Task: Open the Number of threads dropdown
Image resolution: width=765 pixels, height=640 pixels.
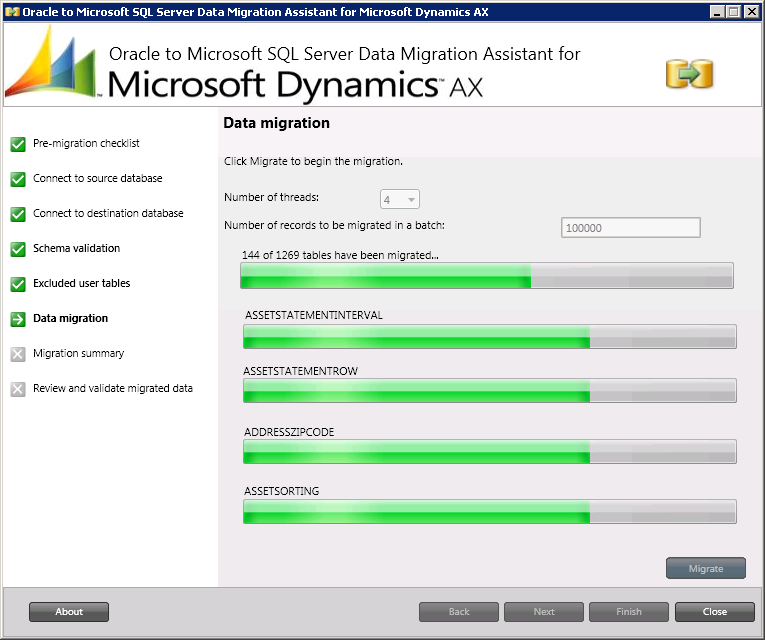Action: tap(400, 200)
